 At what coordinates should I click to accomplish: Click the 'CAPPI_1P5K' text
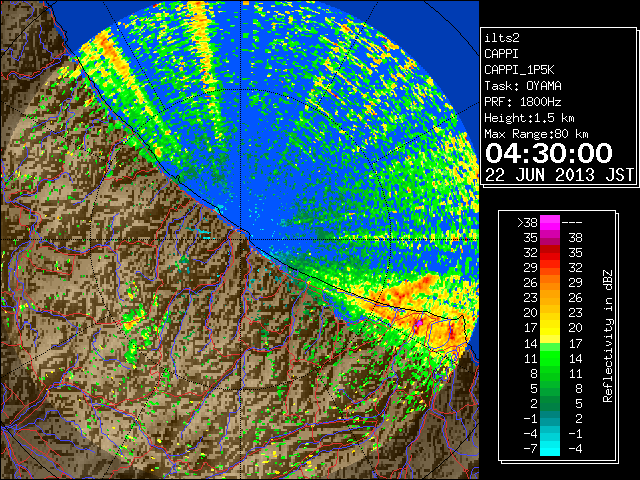(x=519, y=70)
